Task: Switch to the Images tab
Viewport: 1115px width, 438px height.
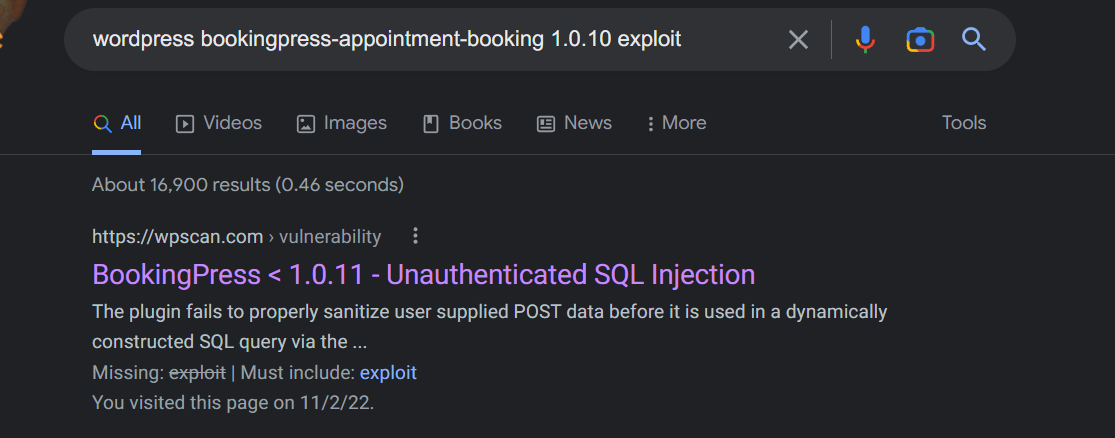Action: pos(341,124)
